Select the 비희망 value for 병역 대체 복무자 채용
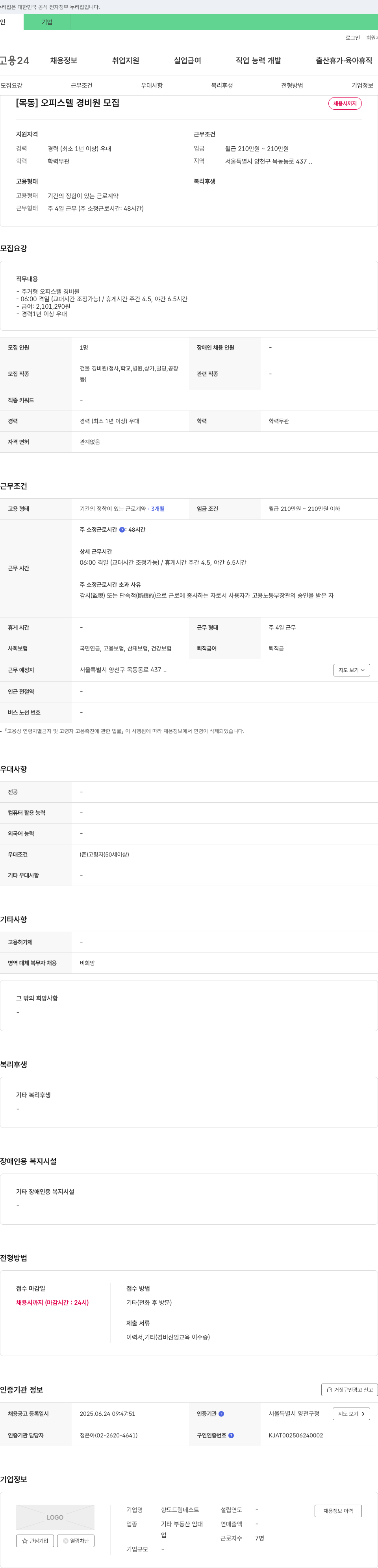 click(87, 963)
